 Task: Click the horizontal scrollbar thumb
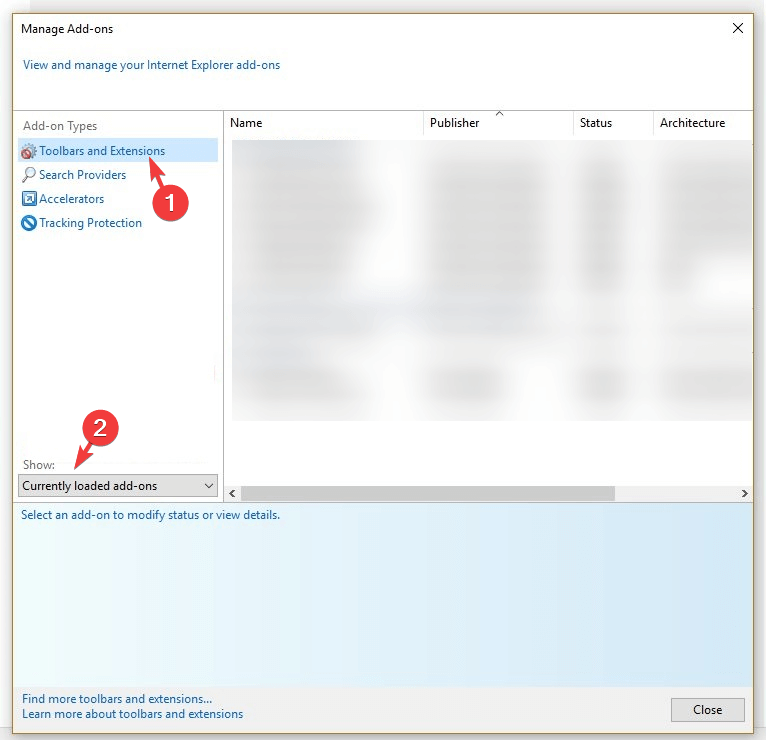(427, 494)
